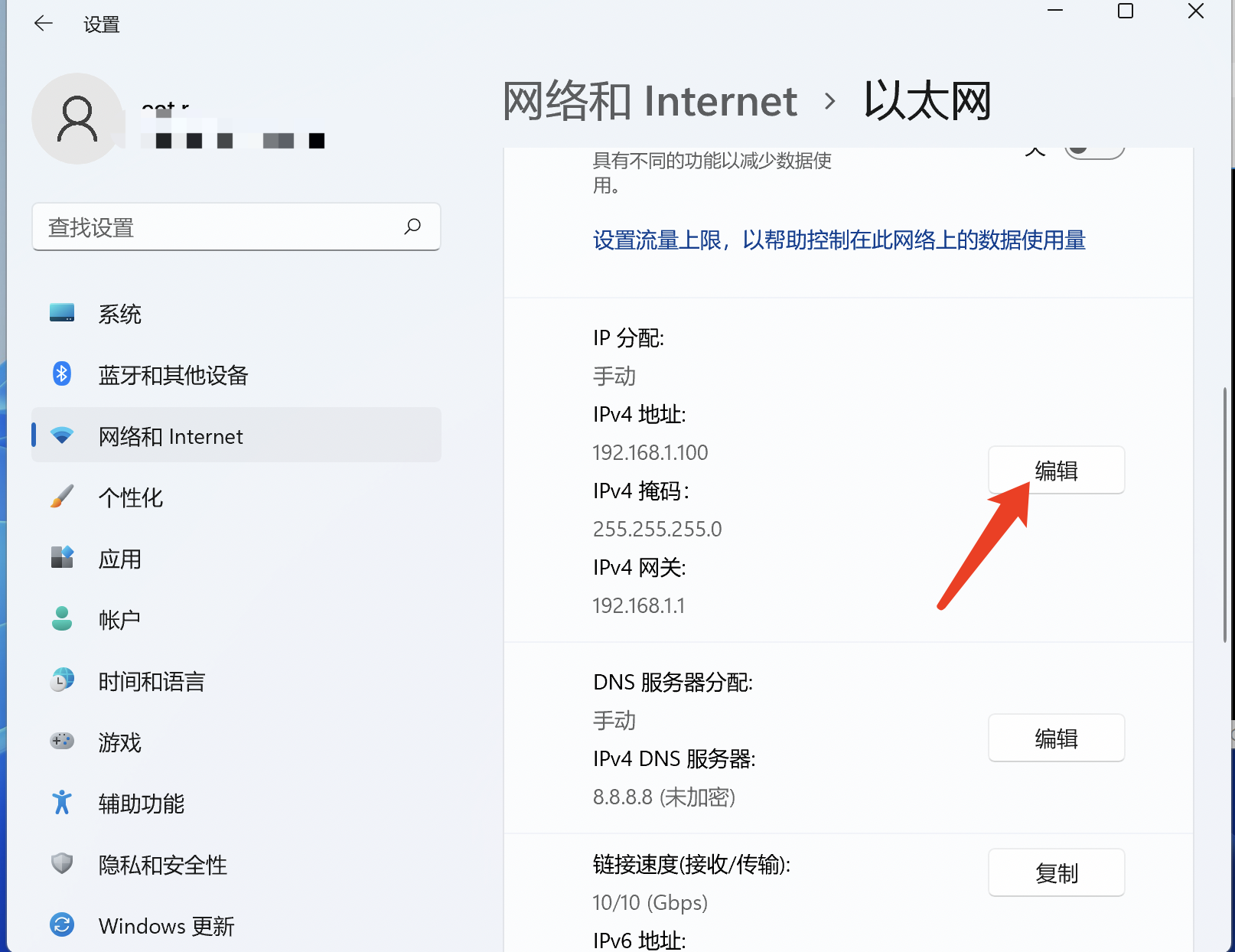Select the shield icon for 隐私和安全性

coord(61,864)
